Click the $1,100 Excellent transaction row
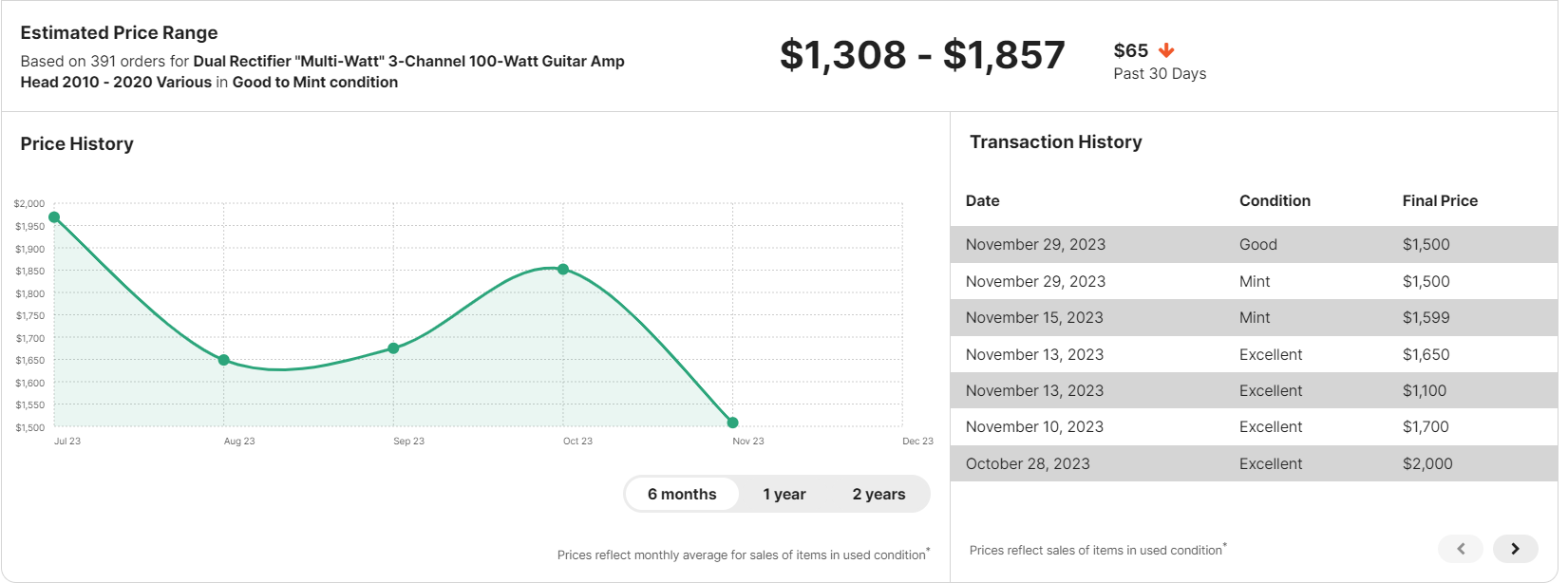The image size is (1568, 583). coord(1254,390)
